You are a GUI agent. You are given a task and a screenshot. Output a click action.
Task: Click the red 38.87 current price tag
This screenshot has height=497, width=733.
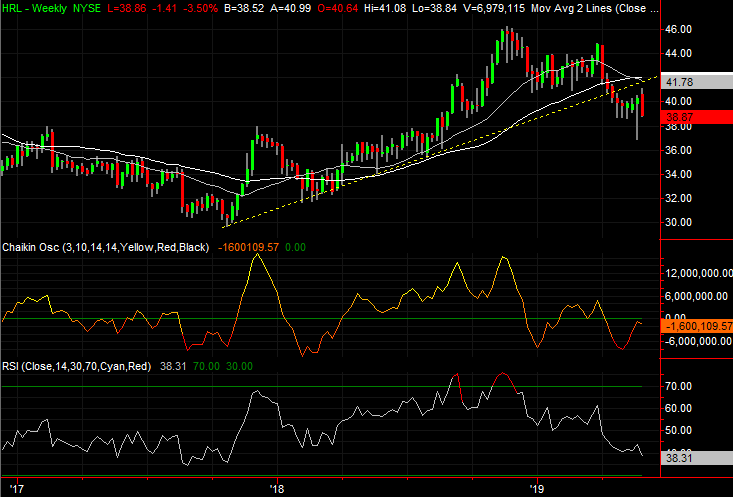(x=697, y=117)
